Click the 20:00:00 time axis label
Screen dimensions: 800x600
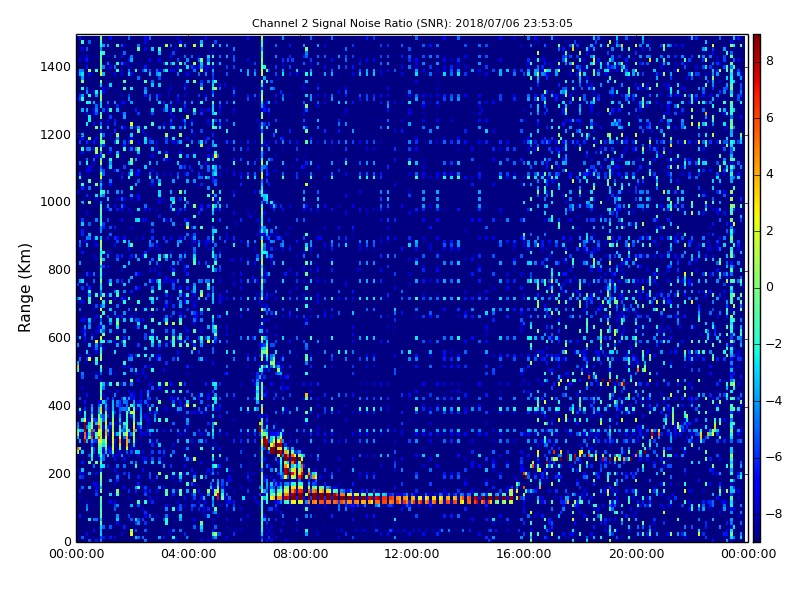pos(636,554)
